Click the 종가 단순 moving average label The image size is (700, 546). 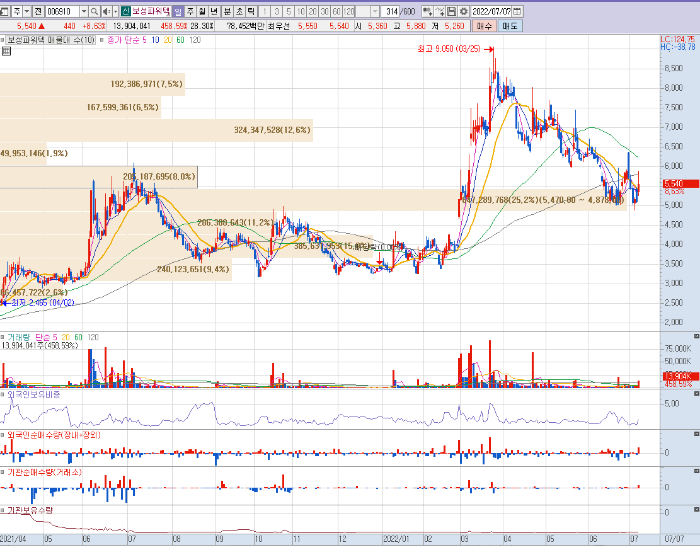pos(123,40)
